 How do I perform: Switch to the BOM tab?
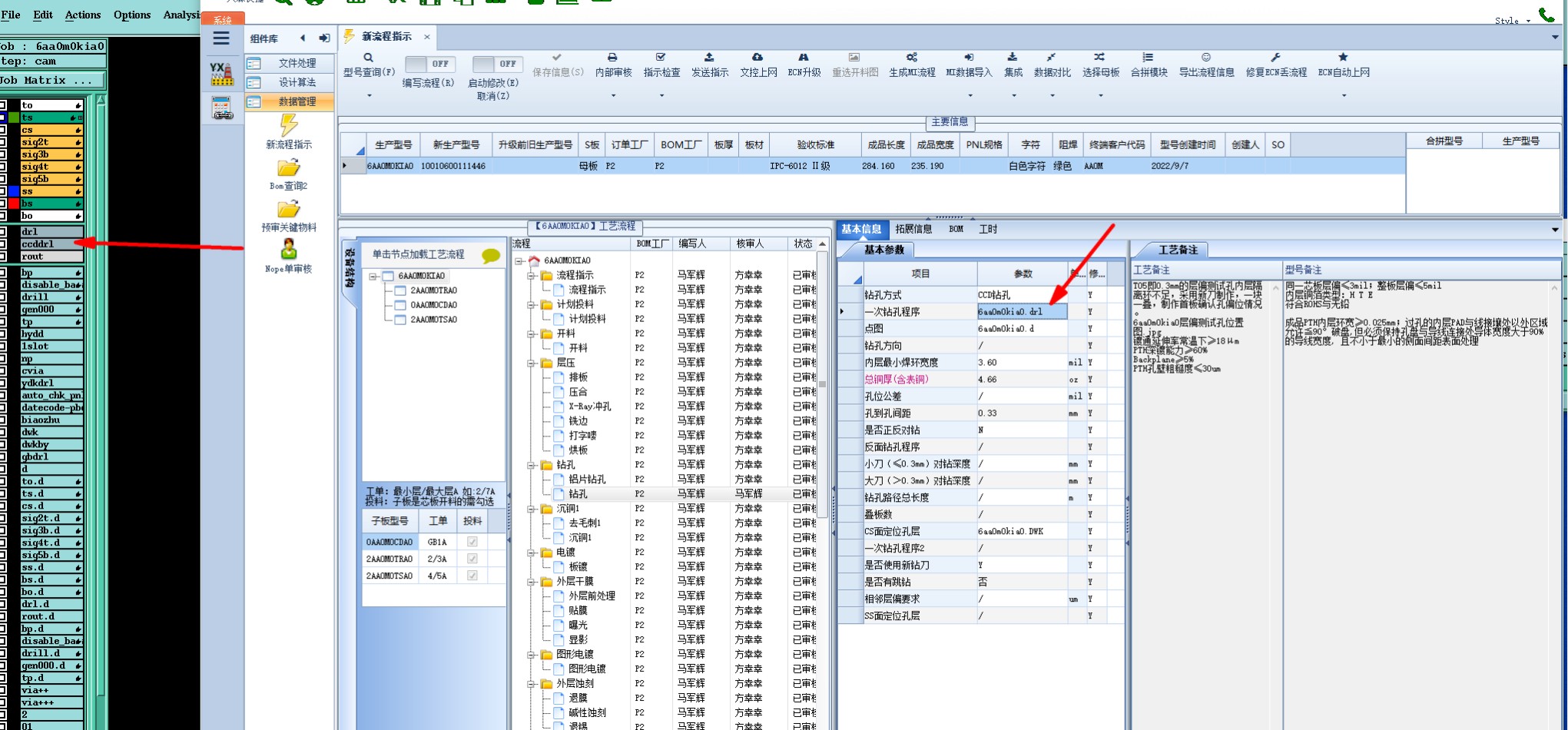(956, 229)
